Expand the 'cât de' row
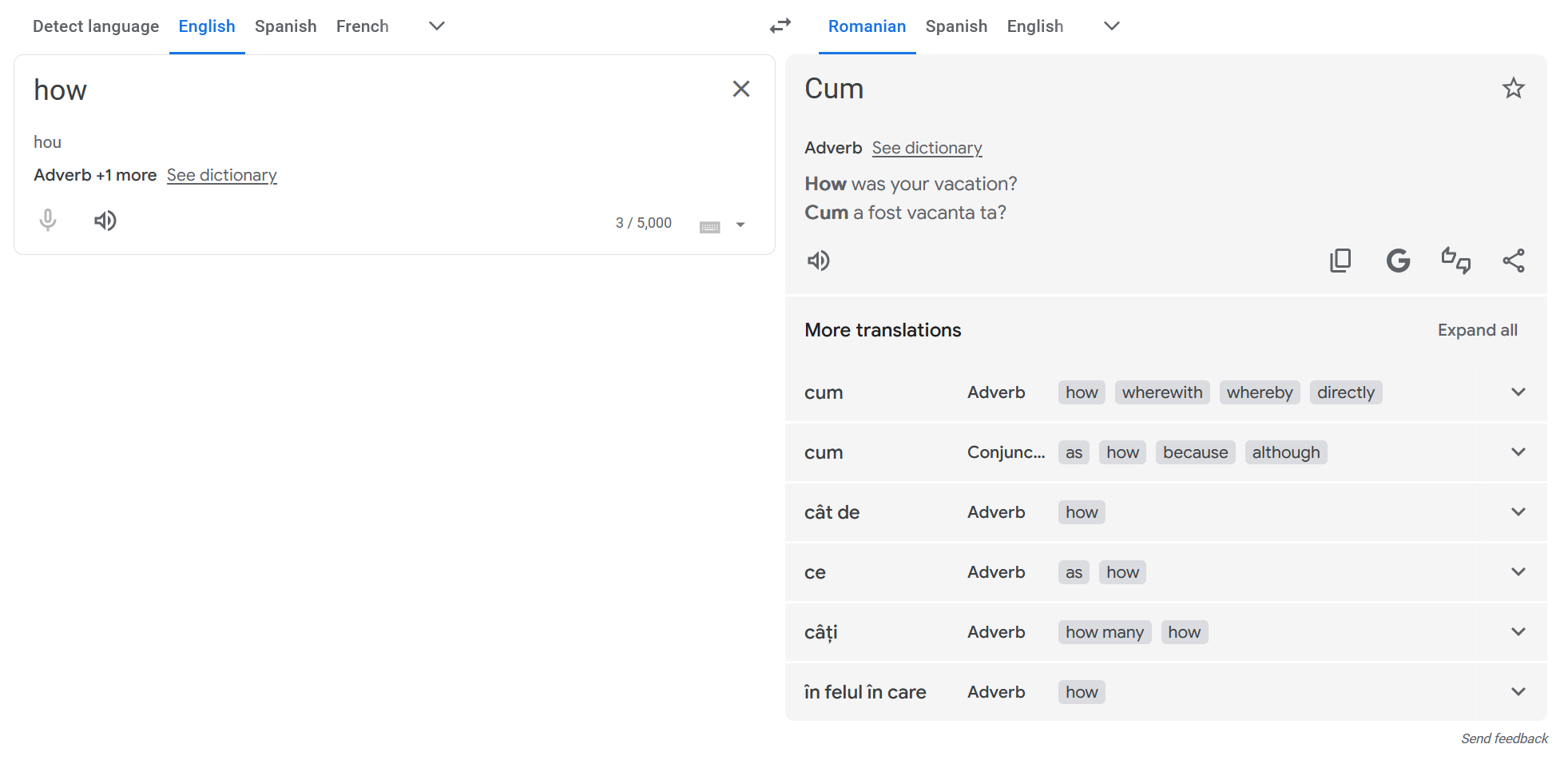This screenshot has width=1568, height=780. coord(1518,511)
